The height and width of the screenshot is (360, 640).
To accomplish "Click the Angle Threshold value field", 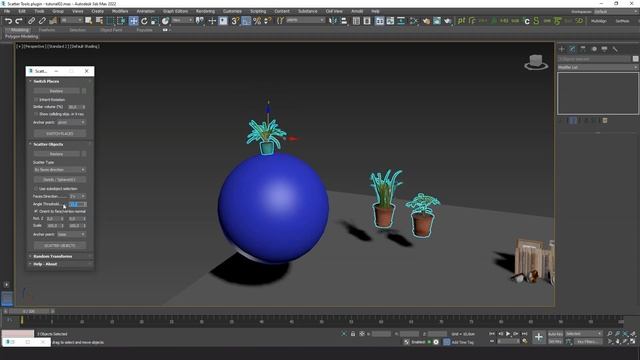I will (78, 204).
